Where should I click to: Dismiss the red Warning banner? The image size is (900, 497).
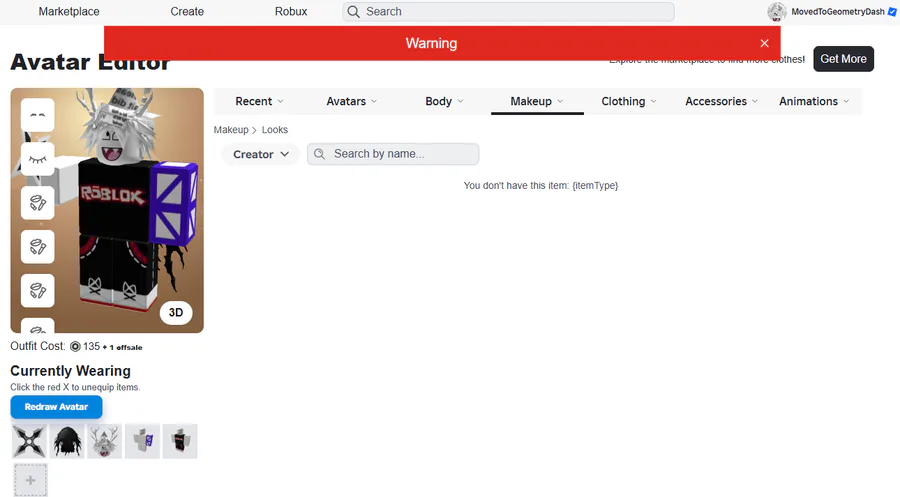point(764,43)
